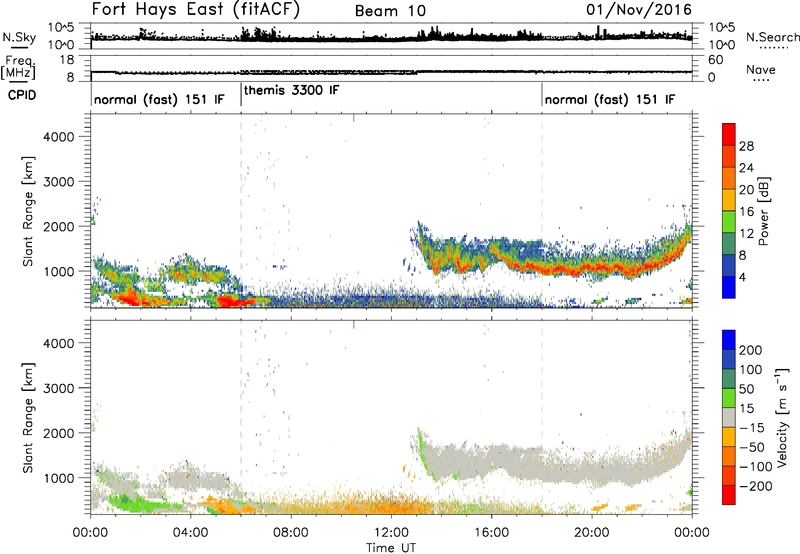The height and width of the screenshot is (554, 800).
Task: Click the '20:00' time axis label
Action: (x=591, y=533)
